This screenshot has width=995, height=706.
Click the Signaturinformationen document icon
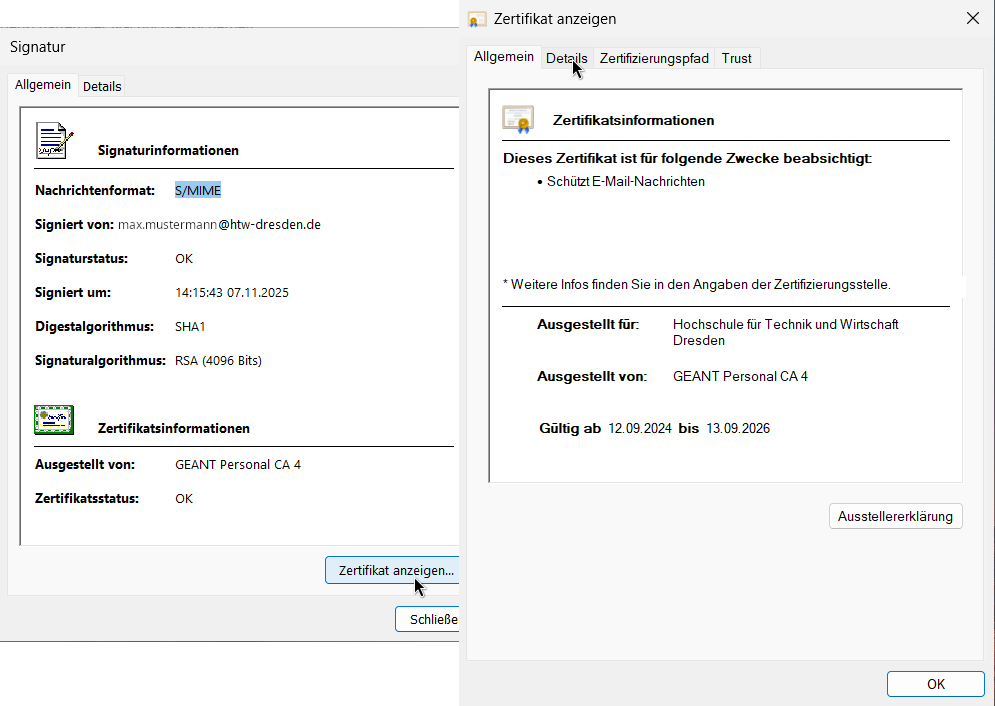[54, 140]
